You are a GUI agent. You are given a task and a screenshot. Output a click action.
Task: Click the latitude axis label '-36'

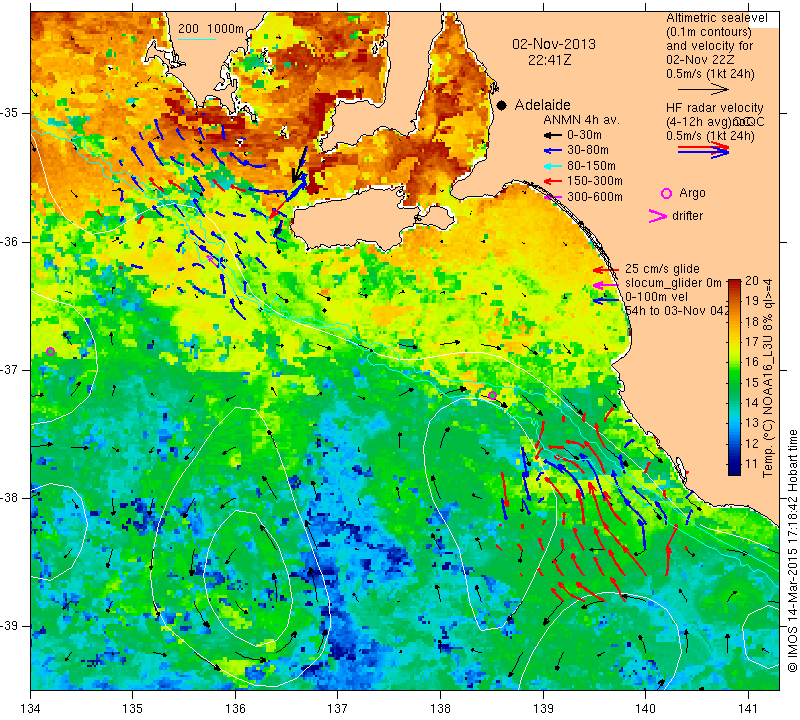[x=10, y=241]
